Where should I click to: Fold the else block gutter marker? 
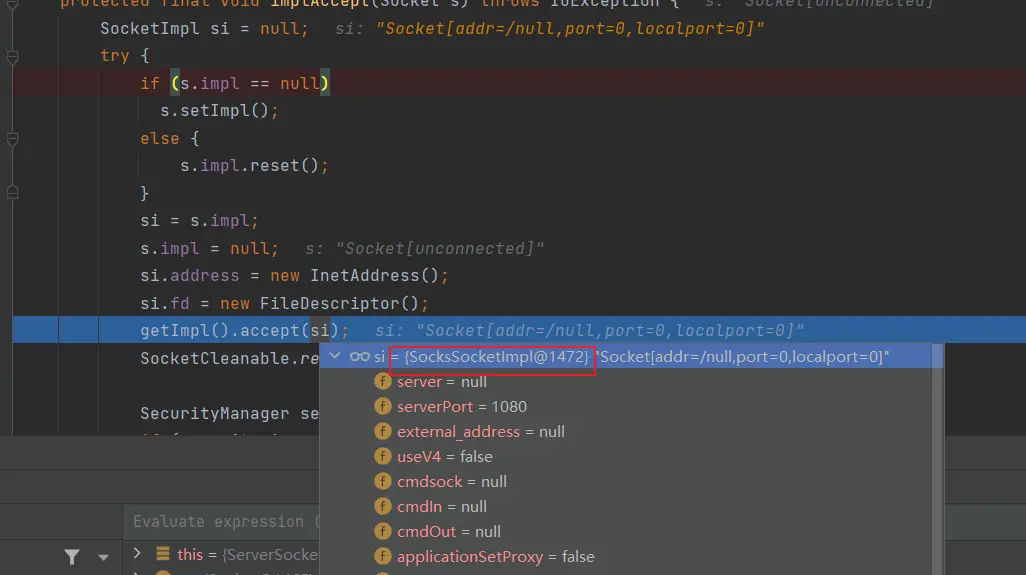pyautogui.click(x=12, y=139)
